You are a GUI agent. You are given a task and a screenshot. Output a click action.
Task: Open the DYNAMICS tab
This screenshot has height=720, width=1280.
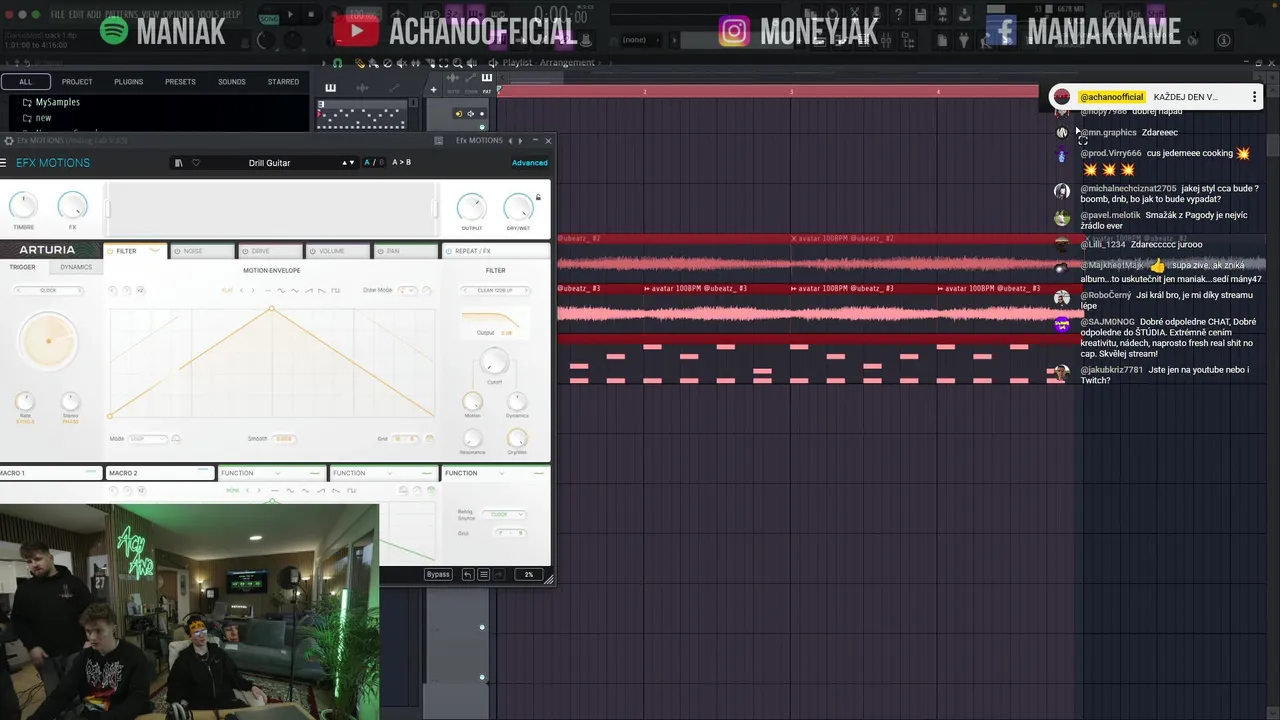76,267
